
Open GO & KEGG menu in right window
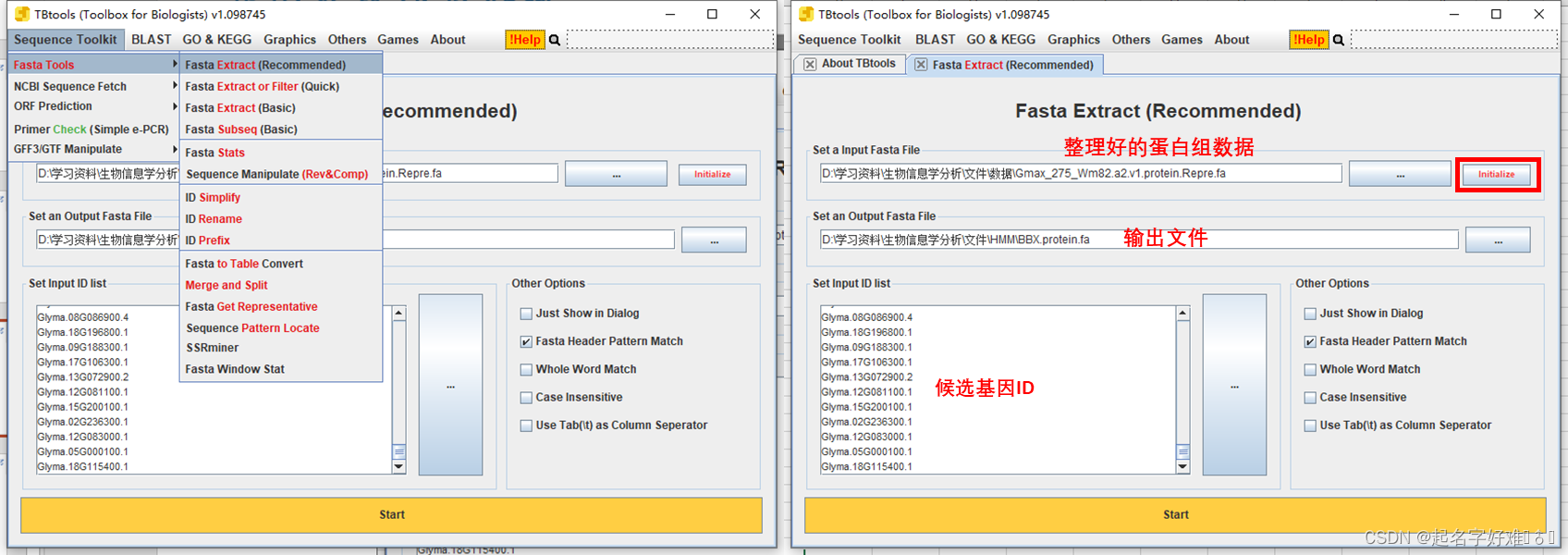pos(1001,40)
